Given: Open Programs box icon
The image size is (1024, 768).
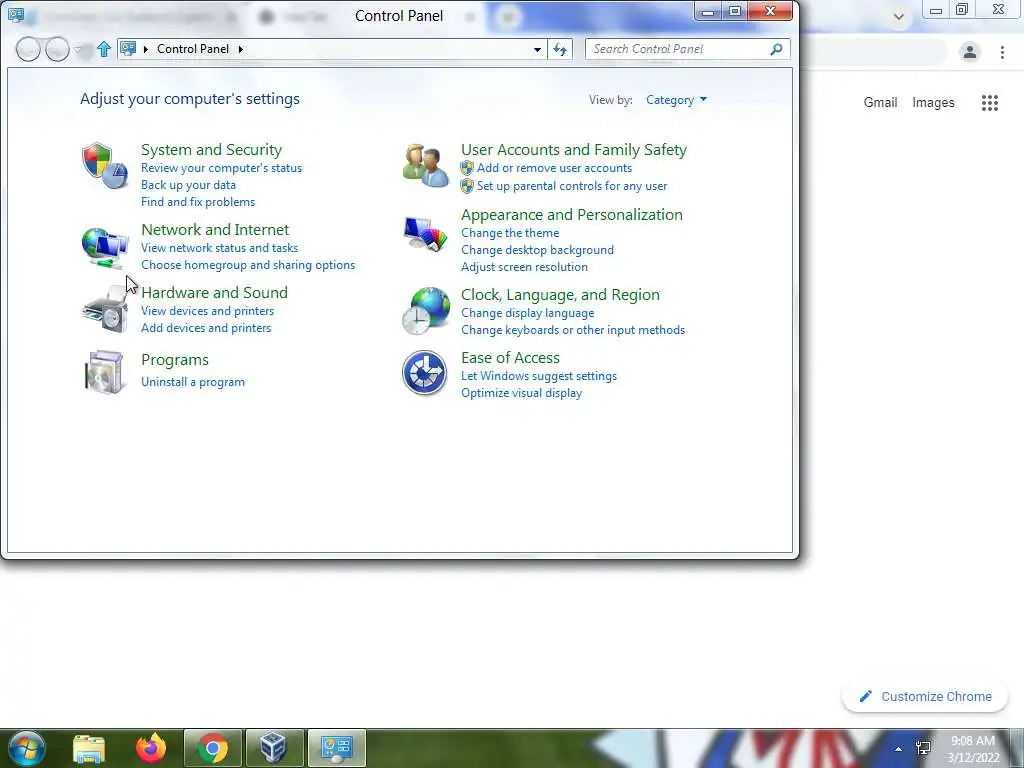Looking at the screenshot, I should pyautogui.click(x=104, y=372).
